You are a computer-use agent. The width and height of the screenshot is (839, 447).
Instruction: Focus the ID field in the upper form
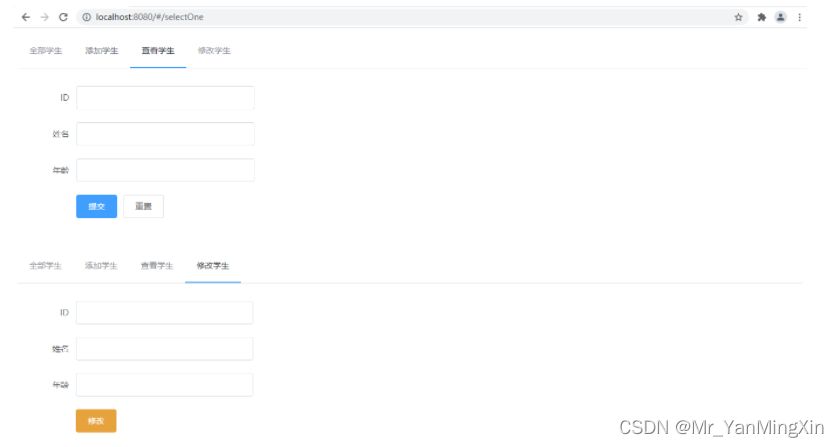165,98
